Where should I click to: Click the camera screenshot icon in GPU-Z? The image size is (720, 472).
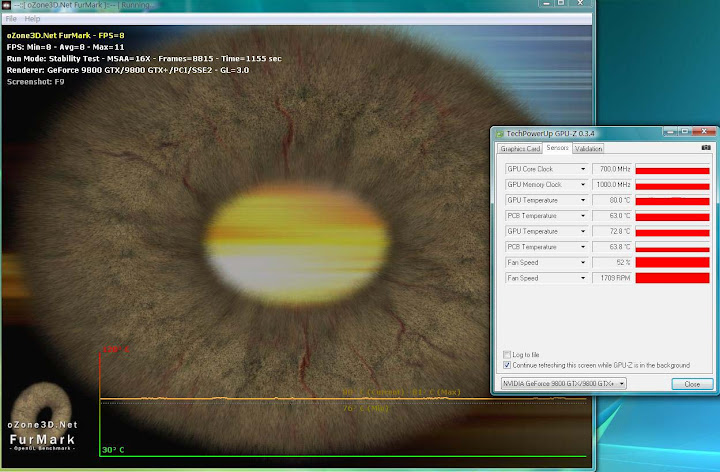click(x=705, y=148)
